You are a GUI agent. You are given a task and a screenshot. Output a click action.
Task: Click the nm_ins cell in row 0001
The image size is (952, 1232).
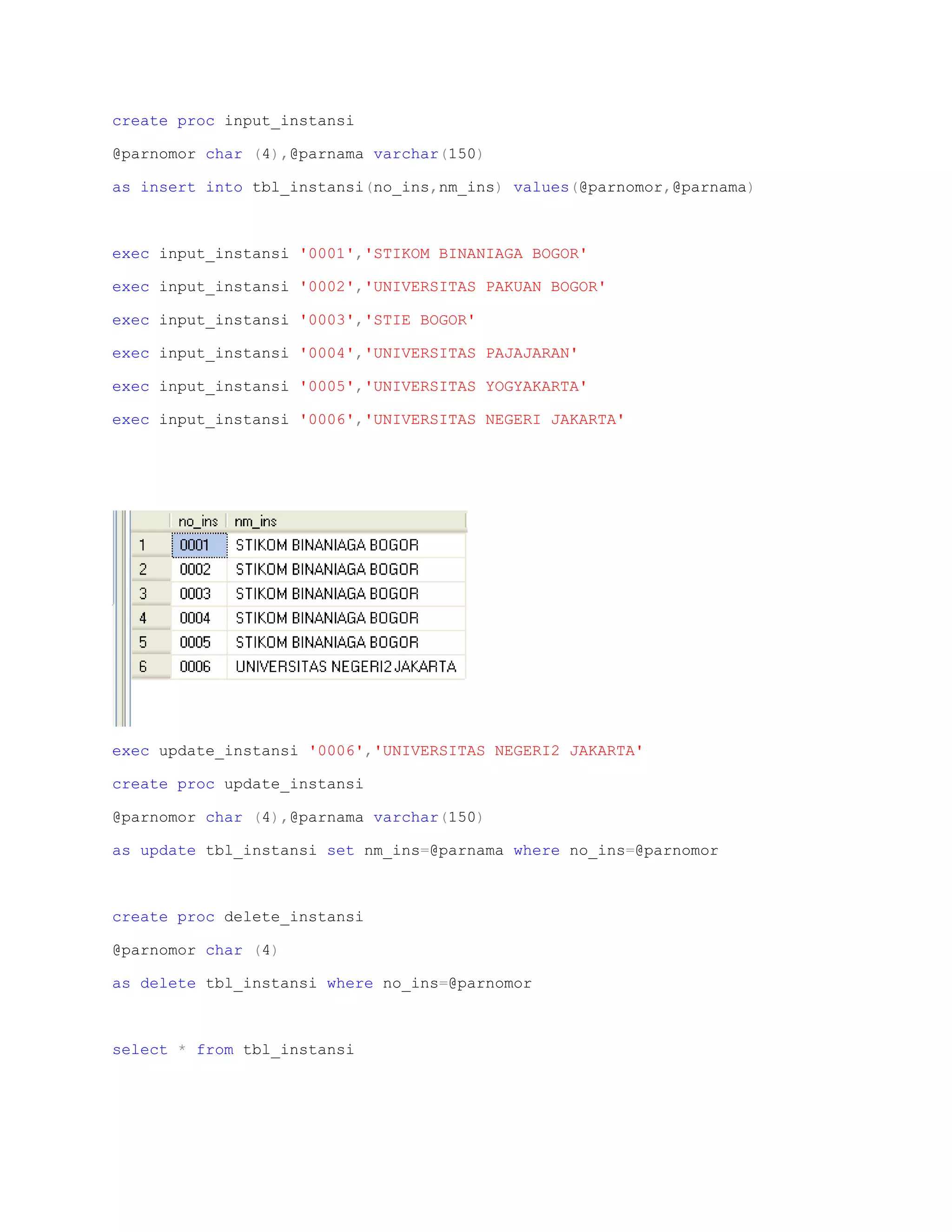[346, 545]
